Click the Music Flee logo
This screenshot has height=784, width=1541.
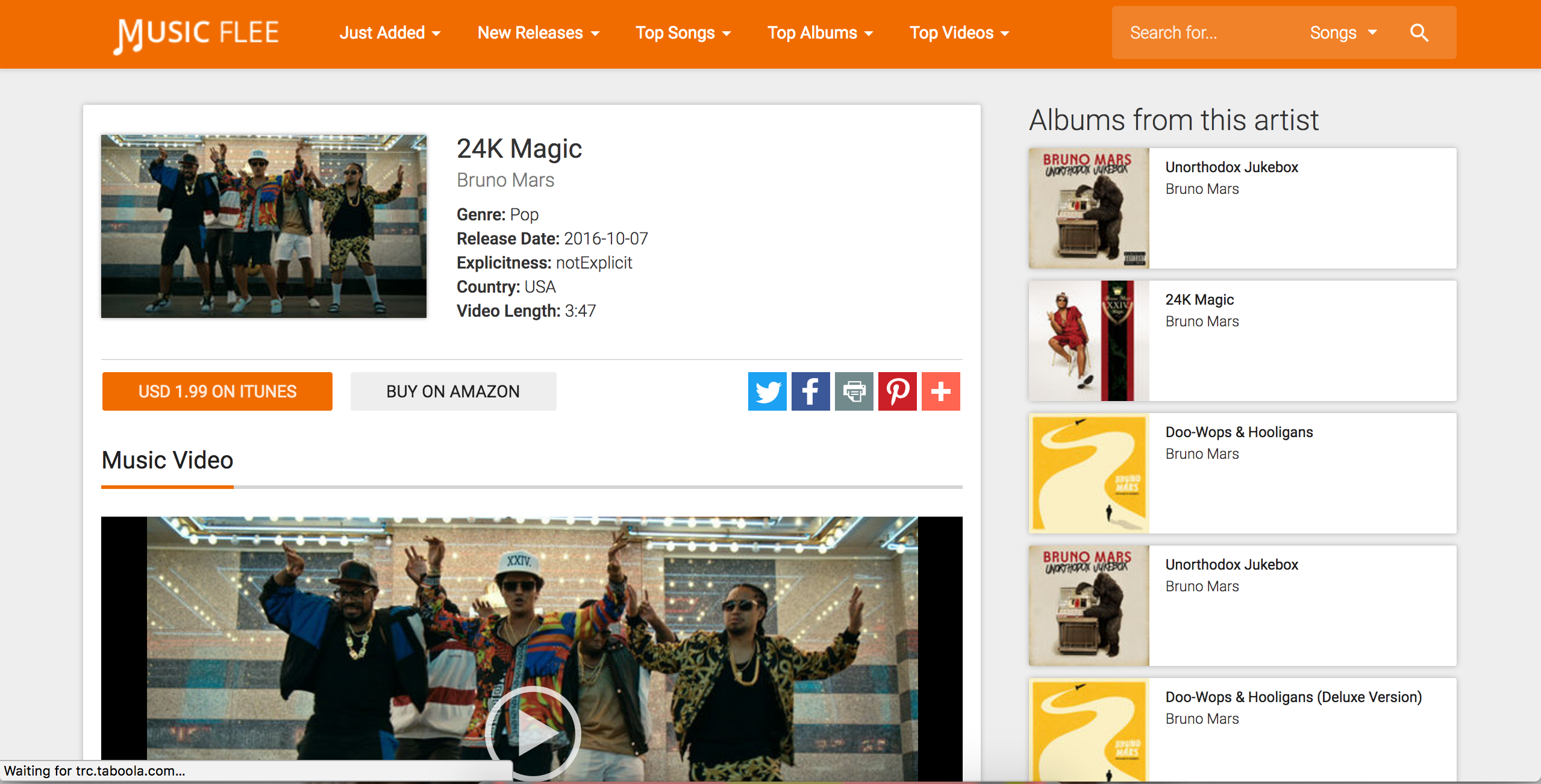click(x=196, y=34)
